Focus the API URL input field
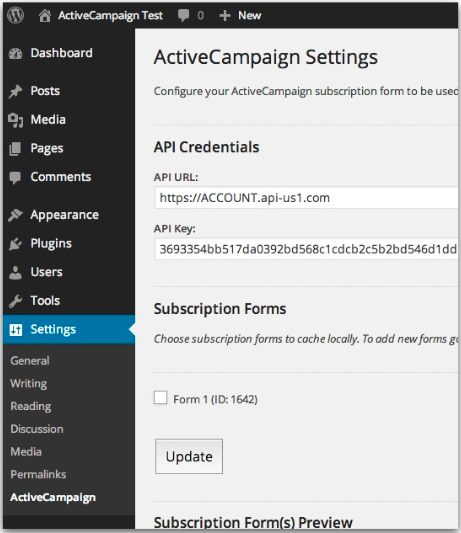This screenshot has height=533, width=461. (x=306, y=197)
